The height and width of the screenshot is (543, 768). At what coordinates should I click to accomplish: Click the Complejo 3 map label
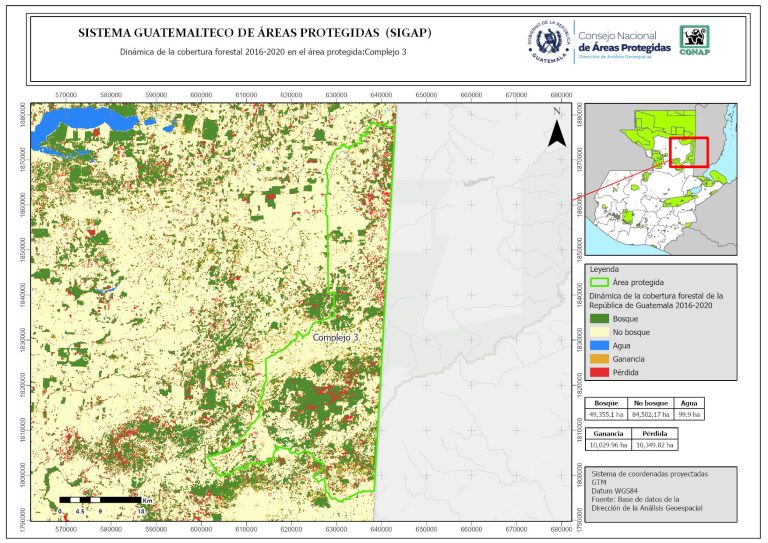click(x=335, y=338)
